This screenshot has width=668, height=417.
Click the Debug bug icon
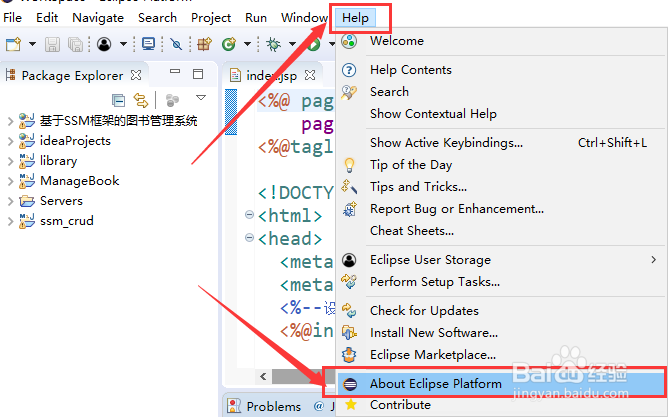pyautogui.click(x=273, y=44)
